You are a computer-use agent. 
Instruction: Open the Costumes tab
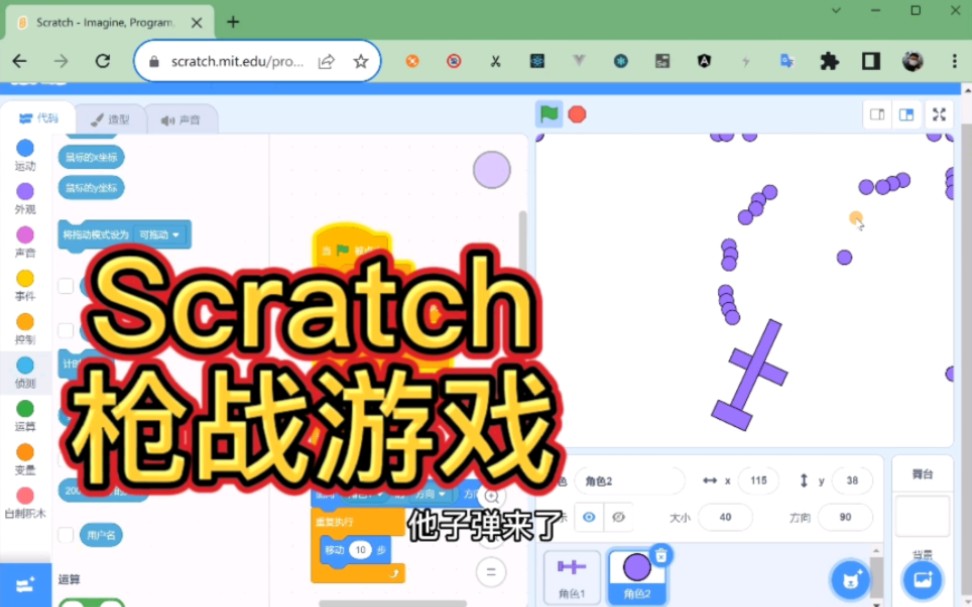tap(110, 119)
